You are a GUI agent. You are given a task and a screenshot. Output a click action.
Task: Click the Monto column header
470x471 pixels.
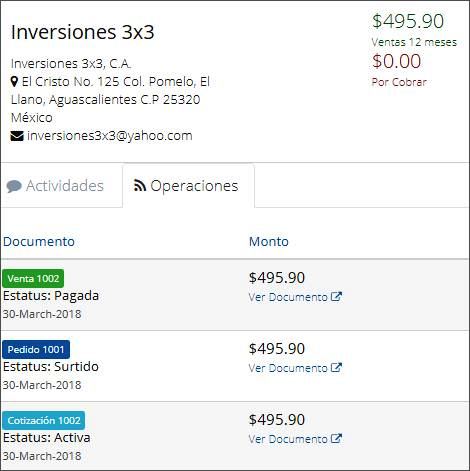(x=269, y=242)
